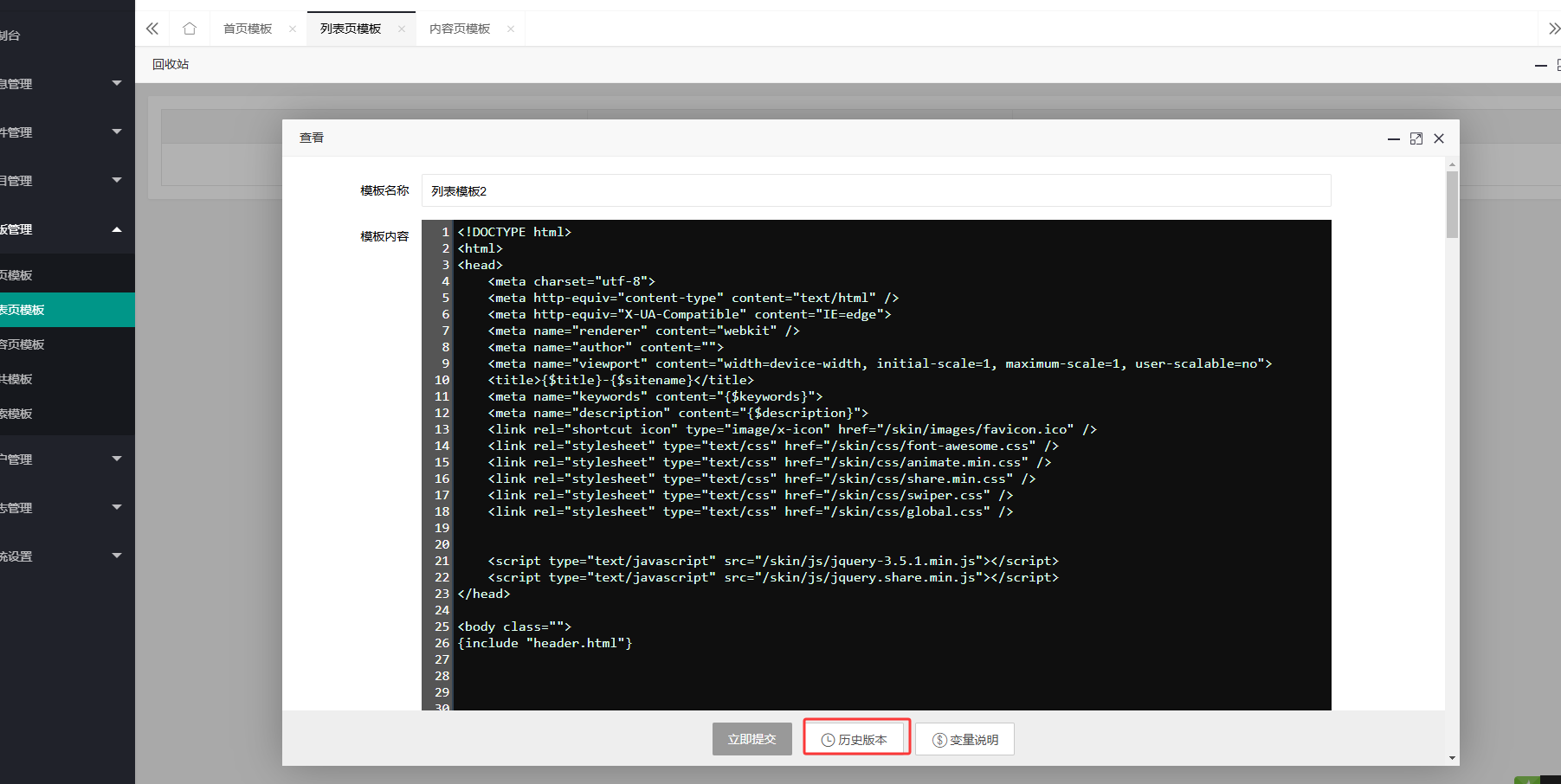Click the swiper.css stylesheet line
The width and height of the screenshot is (1561, 784).
coord(751,495)
